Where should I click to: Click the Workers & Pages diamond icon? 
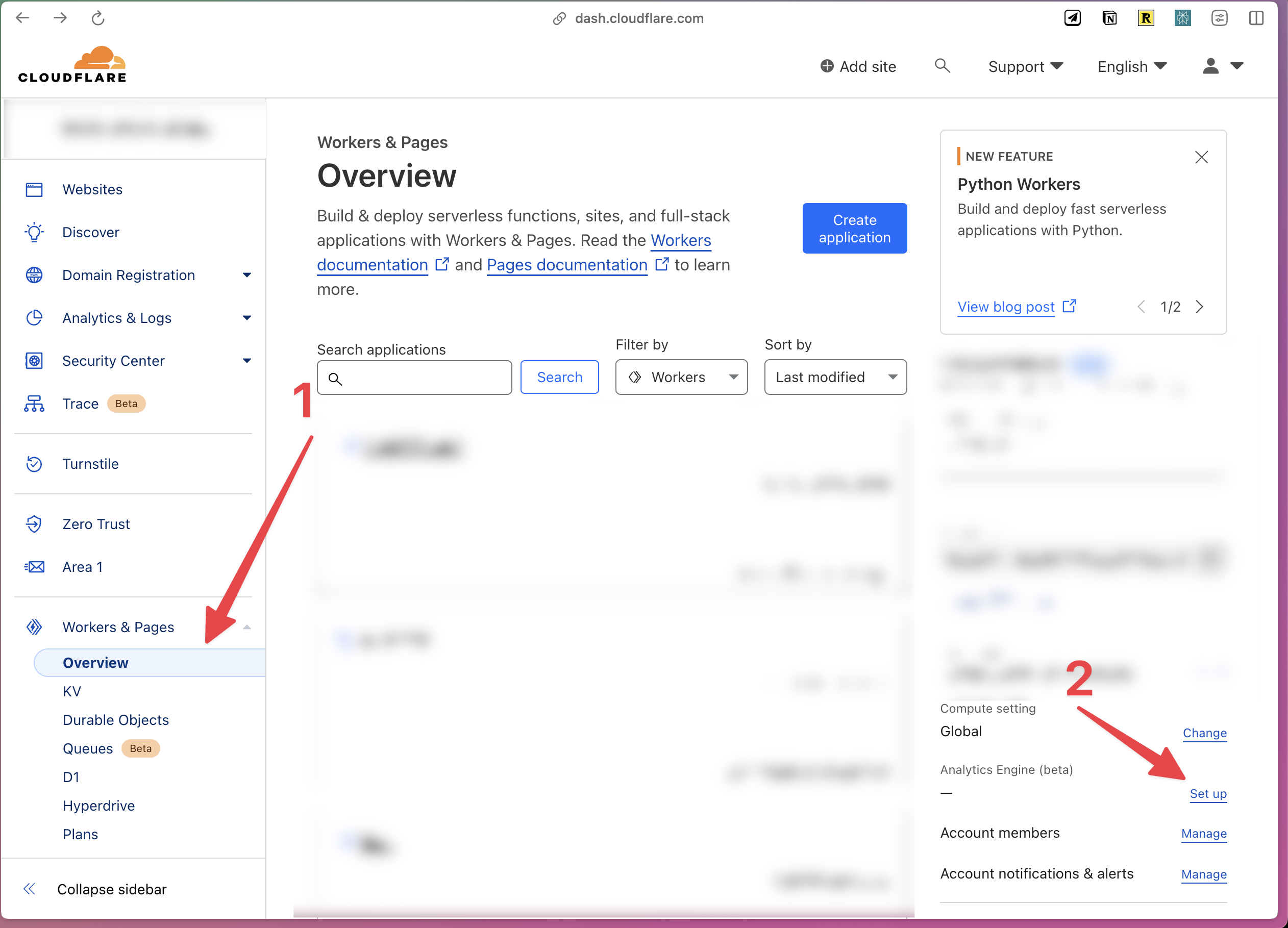pyautogui.click(x=34, y=626)
